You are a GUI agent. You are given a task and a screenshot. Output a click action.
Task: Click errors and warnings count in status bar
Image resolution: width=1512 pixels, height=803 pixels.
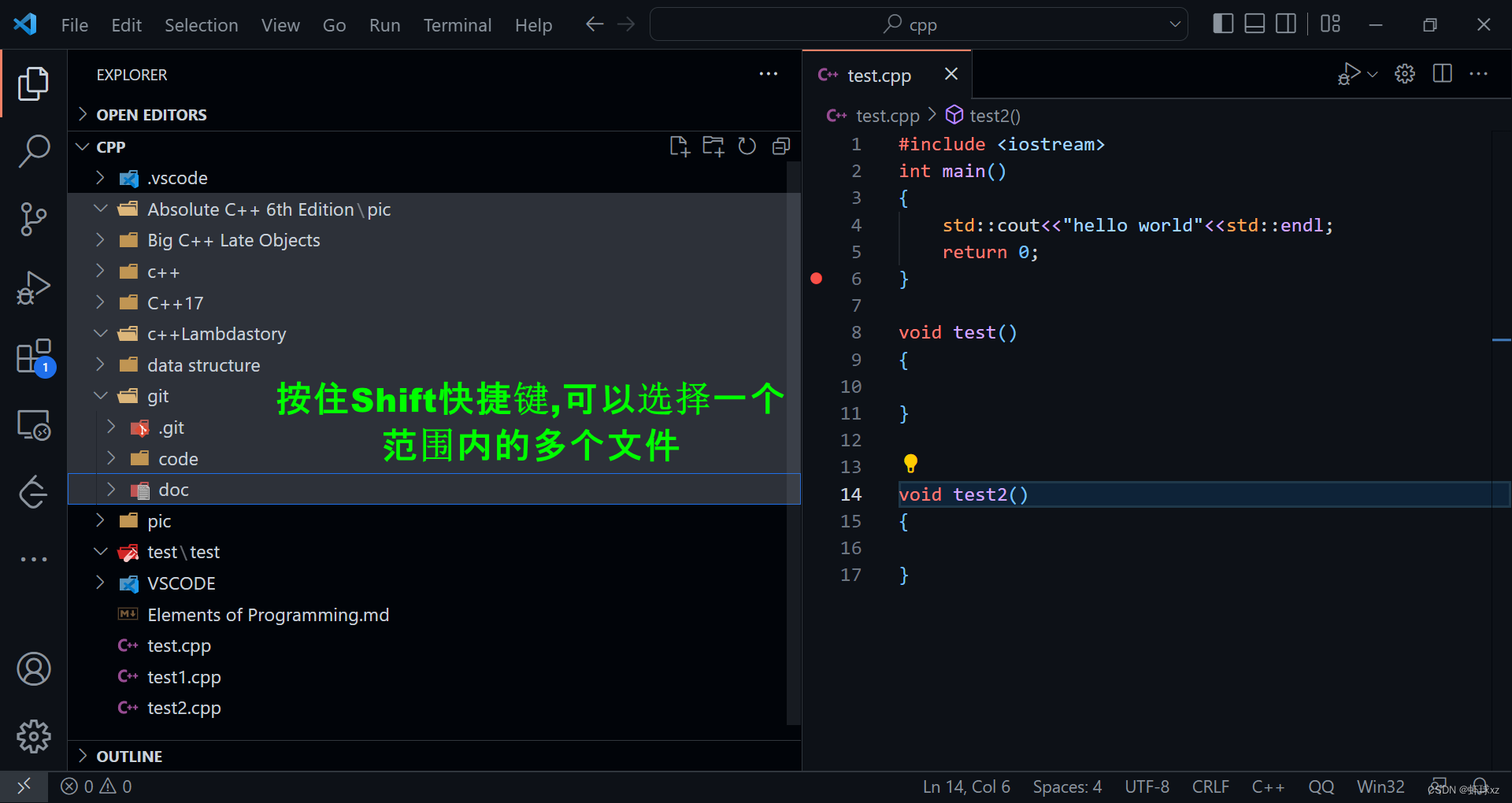point(97,786)
